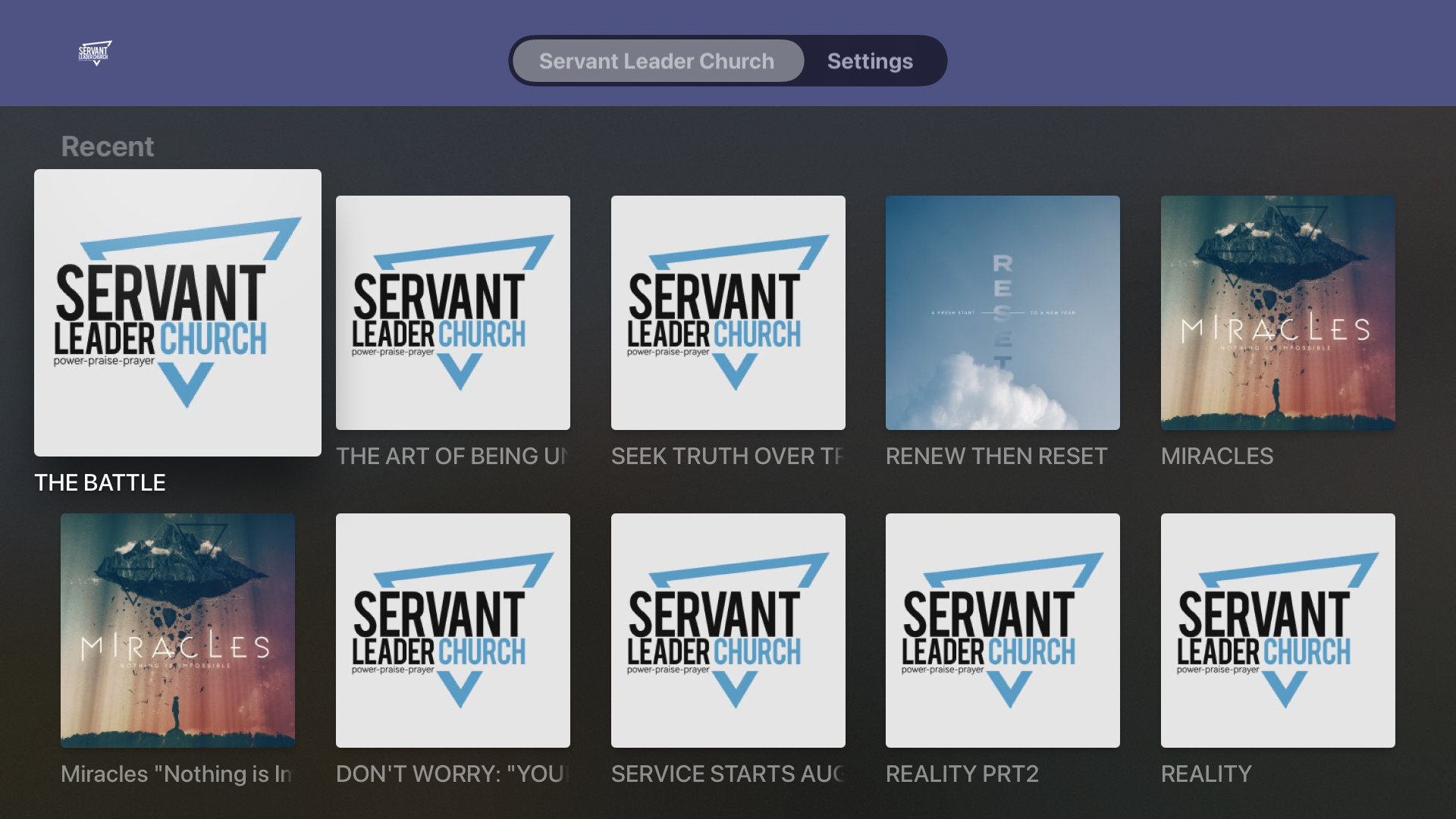The image size is (1456, 819).
Task: Click the MIRACLES title text
Action: point(1217,456)
